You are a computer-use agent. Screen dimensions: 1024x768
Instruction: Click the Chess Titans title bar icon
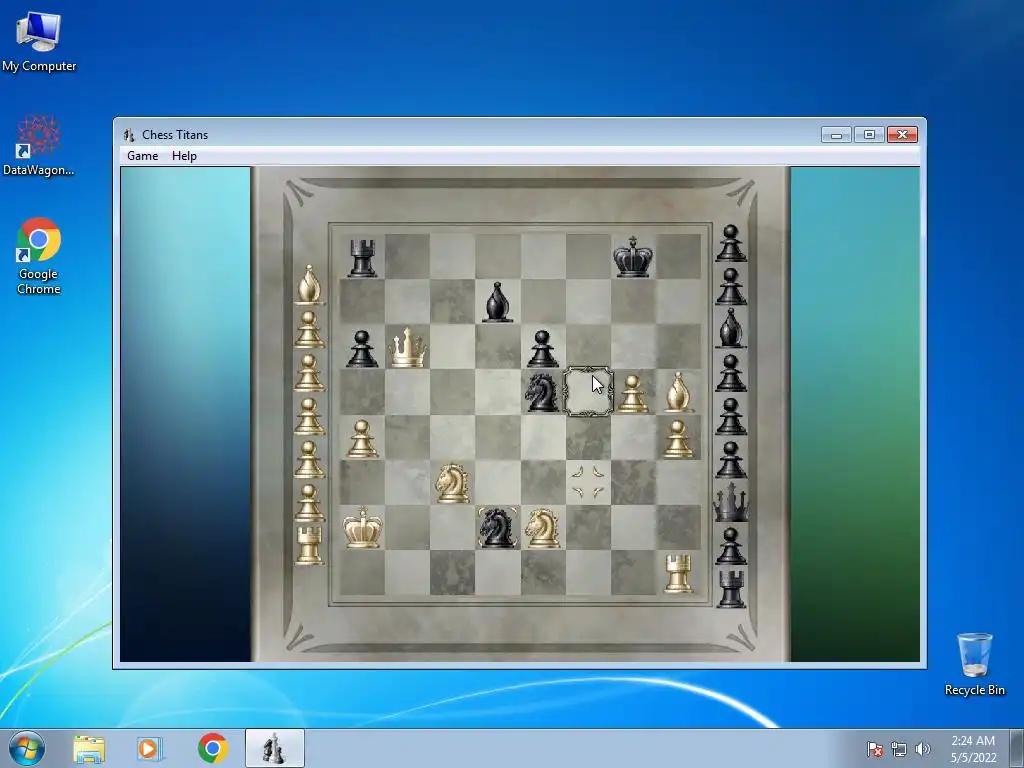pos(129,135)
